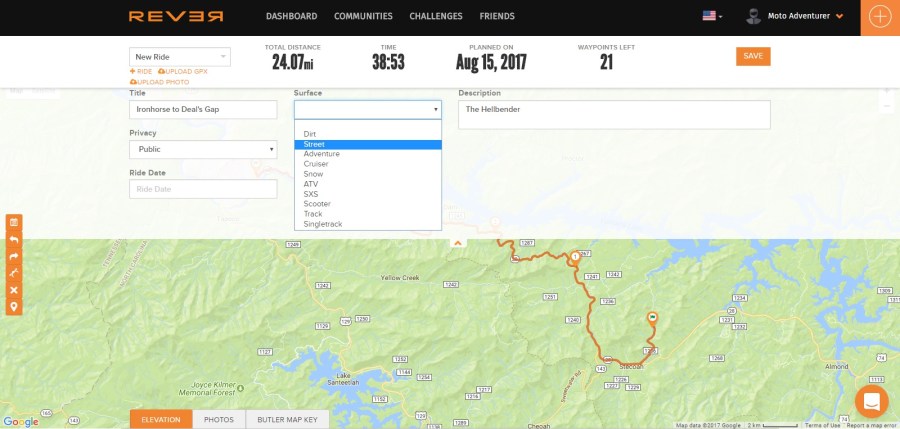Click the route snapping tool icon
Image resolution: width=900 pixels, height=429 pixels.
click(14, 273)
